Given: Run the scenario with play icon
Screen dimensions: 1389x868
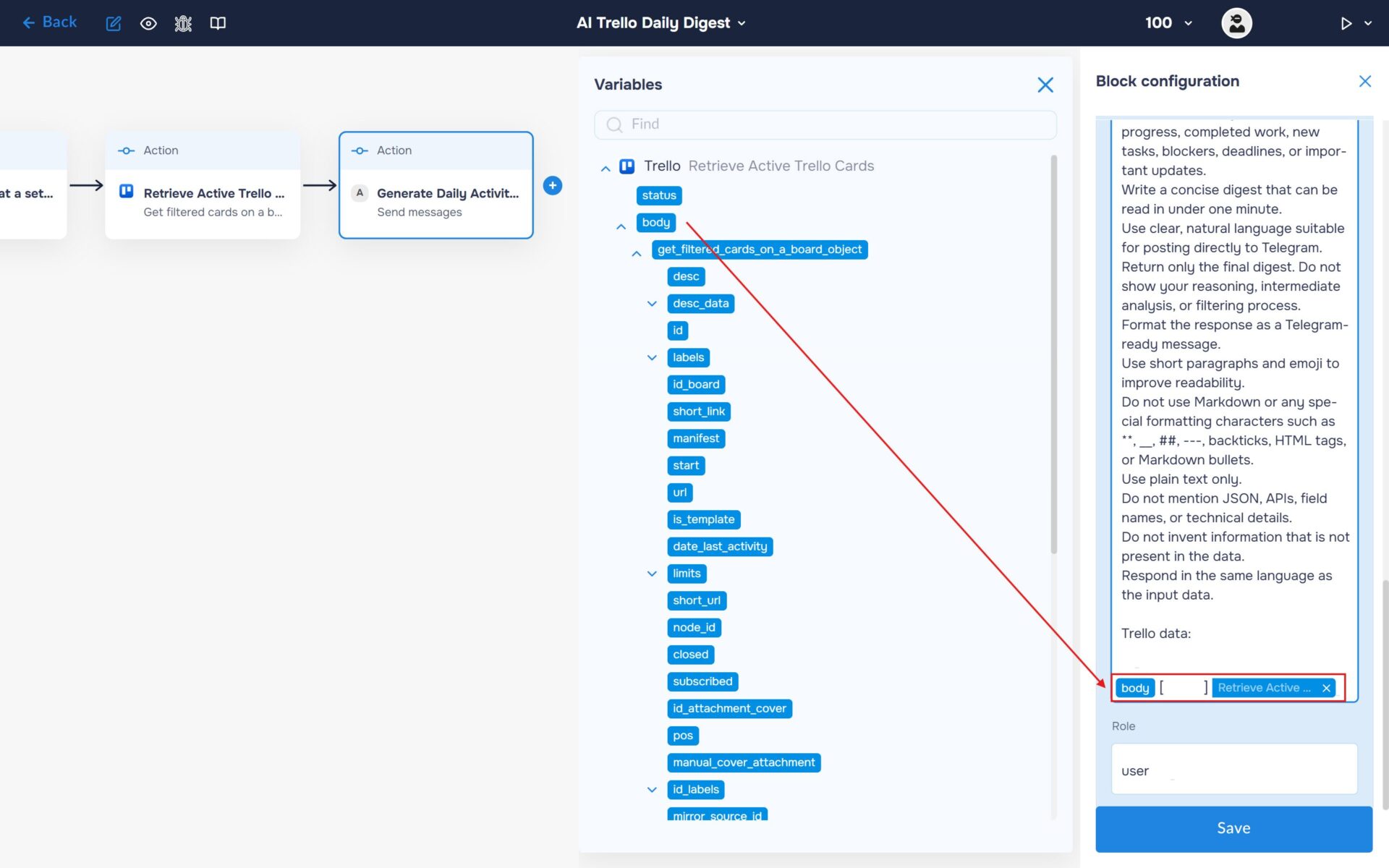Looking at the screenshot, I should pyautogui.click(x=1346, y=23).
